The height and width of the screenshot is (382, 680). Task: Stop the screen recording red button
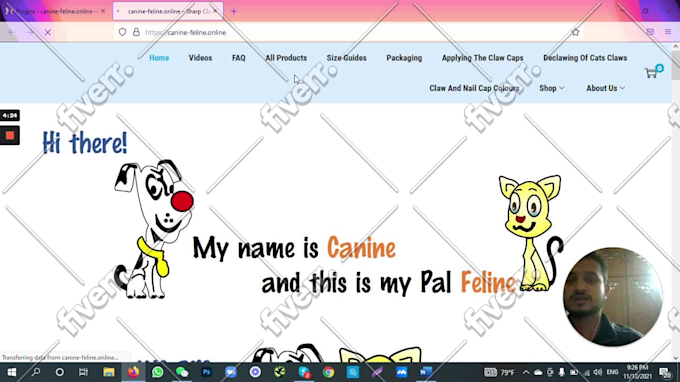[x=10, y=136]
